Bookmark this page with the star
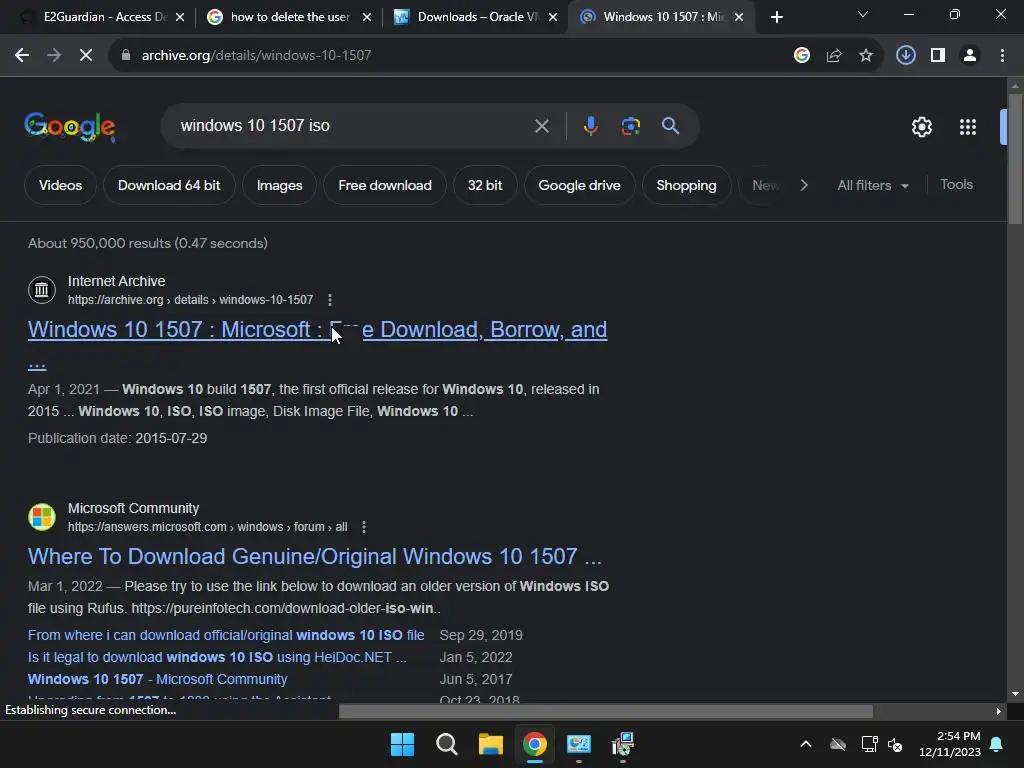The width and height of the screenshot is (1024, 768). pos(866,56)
